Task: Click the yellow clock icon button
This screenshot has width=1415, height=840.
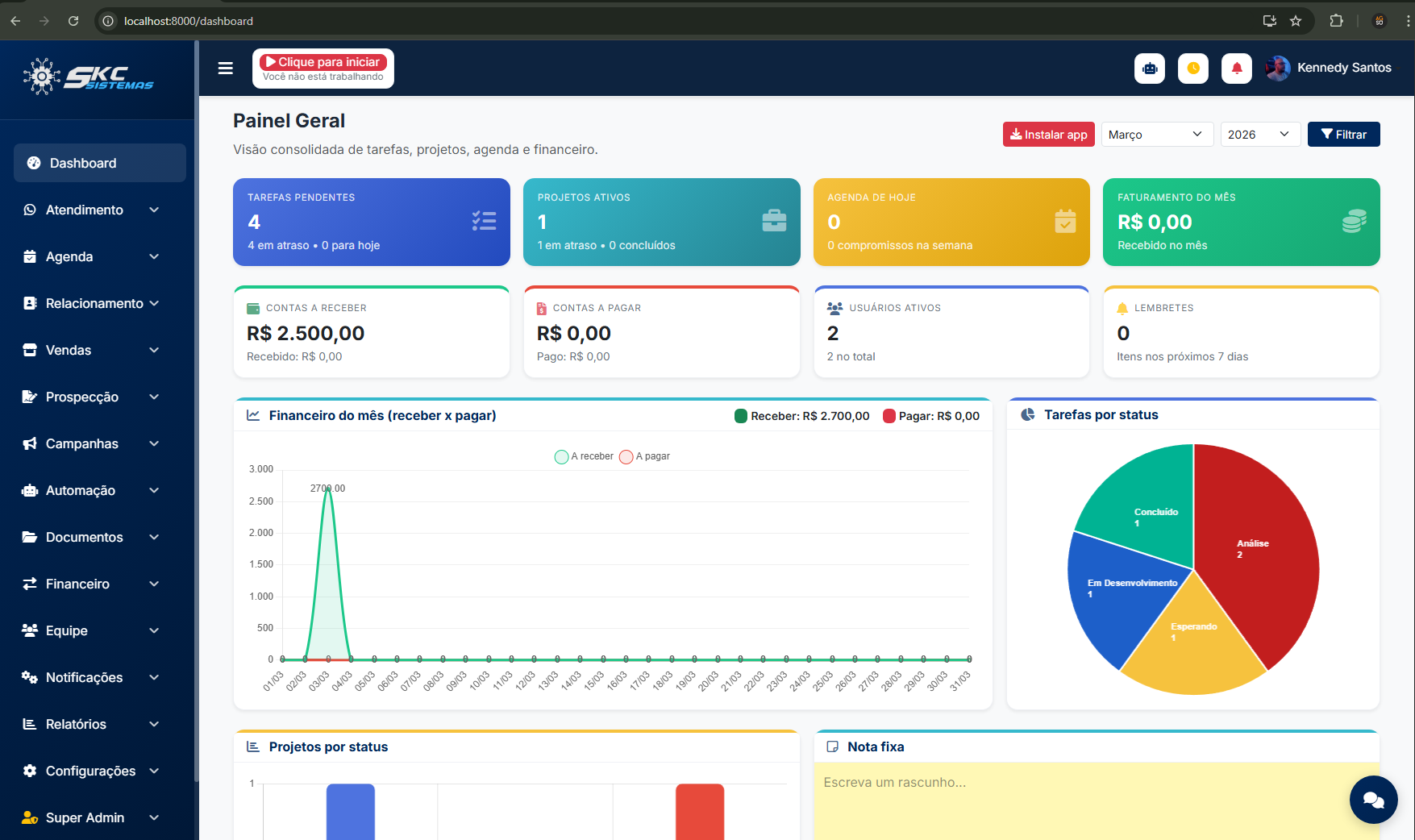Action: [x=1193, y=69]
